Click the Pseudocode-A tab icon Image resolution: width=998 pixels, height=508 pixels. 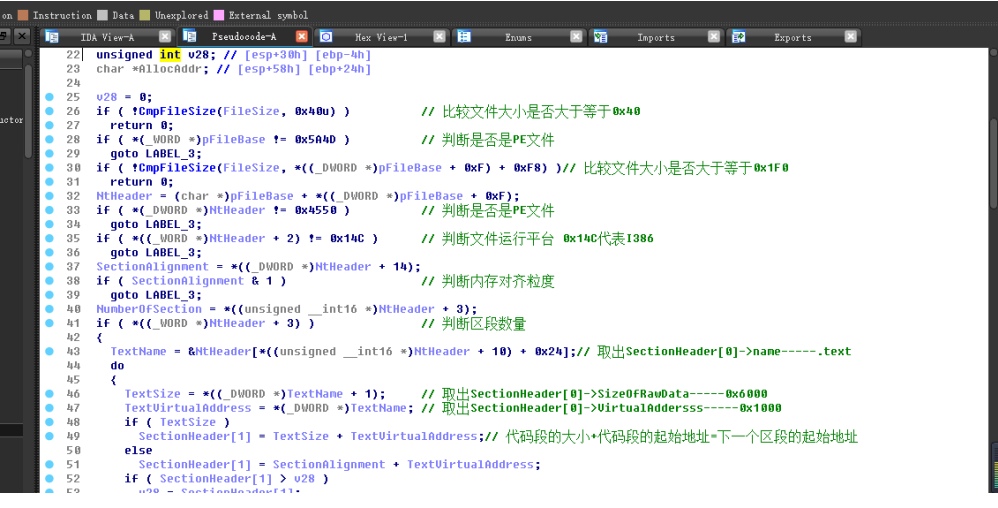coord(189,37)
